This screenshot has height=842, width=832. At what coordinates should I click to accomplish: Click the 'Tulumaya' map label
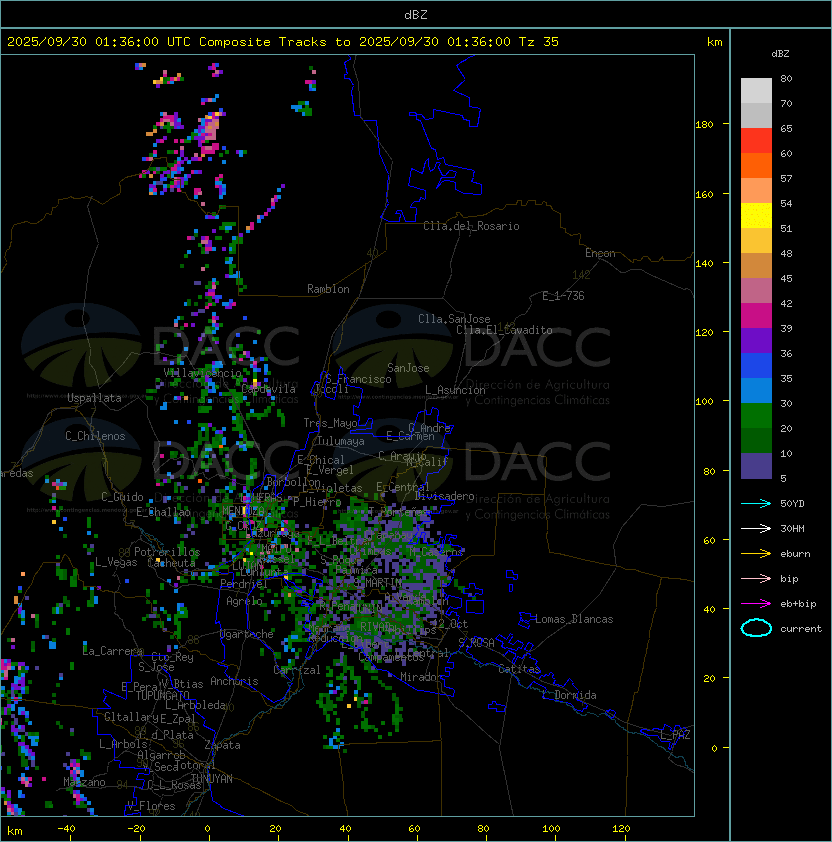(341, 441)
